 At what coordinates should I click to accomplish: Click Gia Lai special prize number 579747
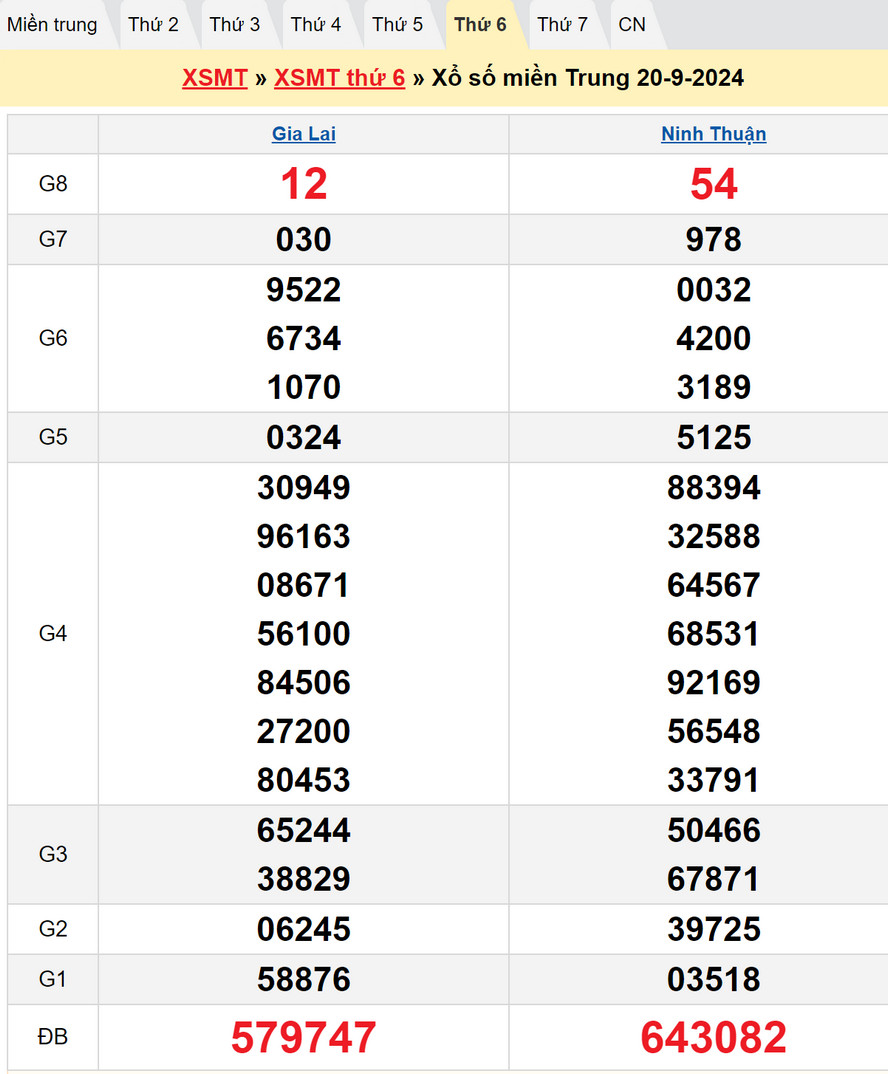[304, 1038]
